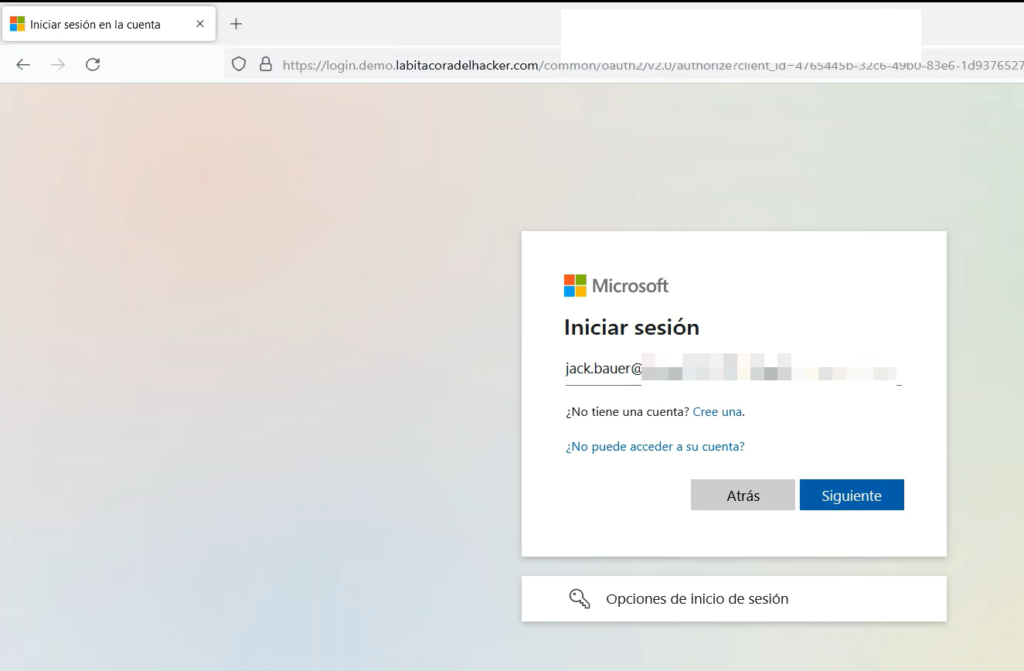
Task: Click the '¿No tiene una cuenta?' text
Action: tap(627, 412)
